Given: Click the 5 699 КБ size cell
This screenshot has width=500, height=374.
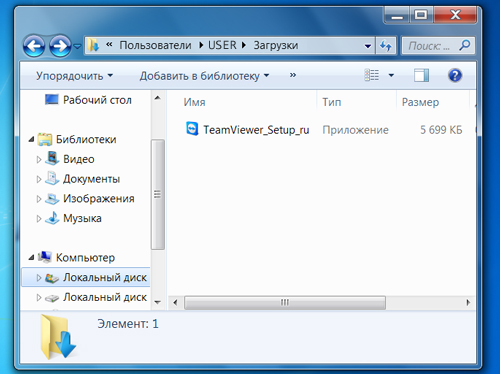Looking at the screenshot, I should (x=441, y=130).
